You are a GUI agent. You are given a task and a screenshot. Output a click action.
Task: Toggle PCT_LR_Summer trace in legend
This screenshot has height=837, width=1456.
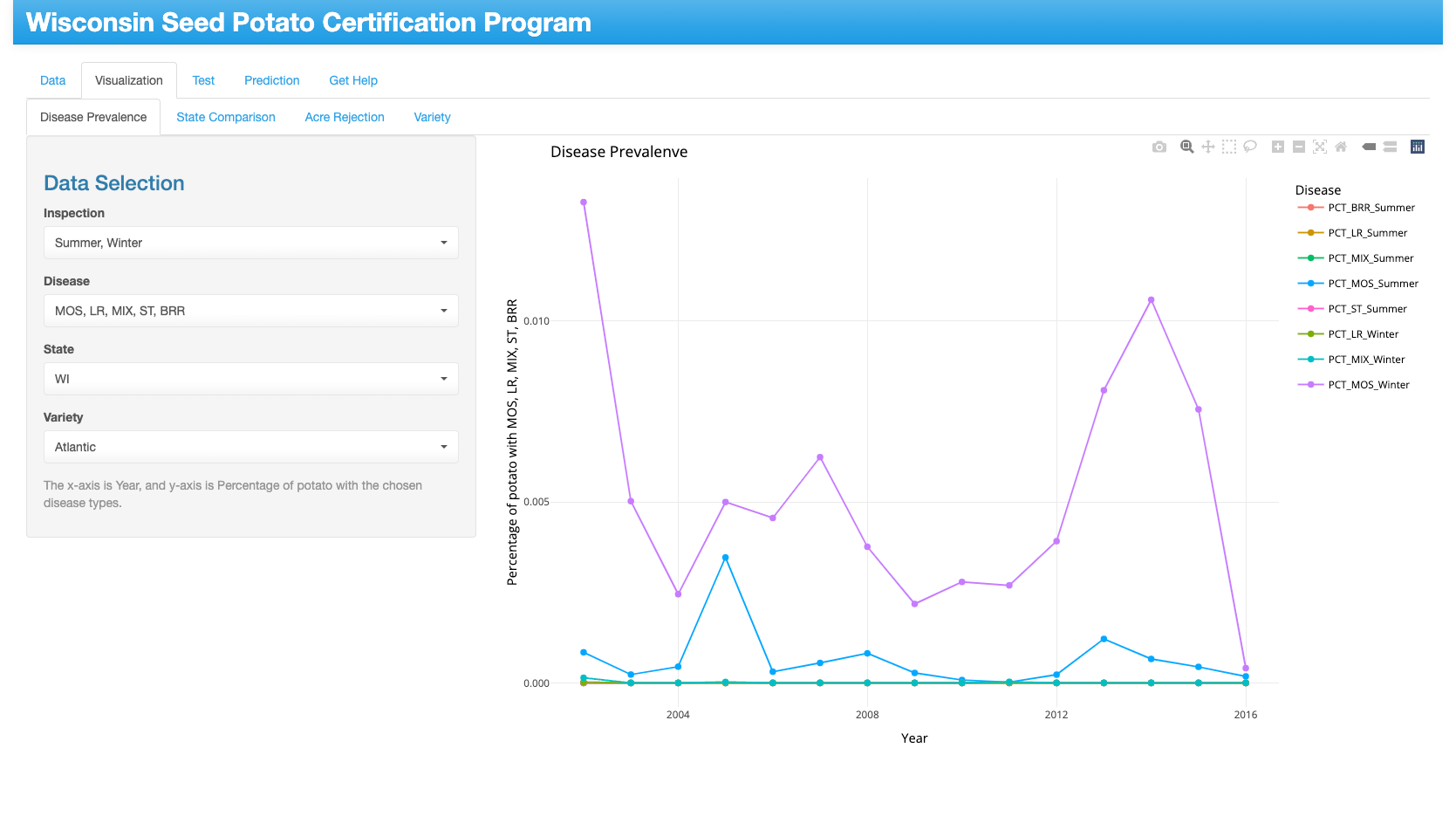coord(1353,233)
